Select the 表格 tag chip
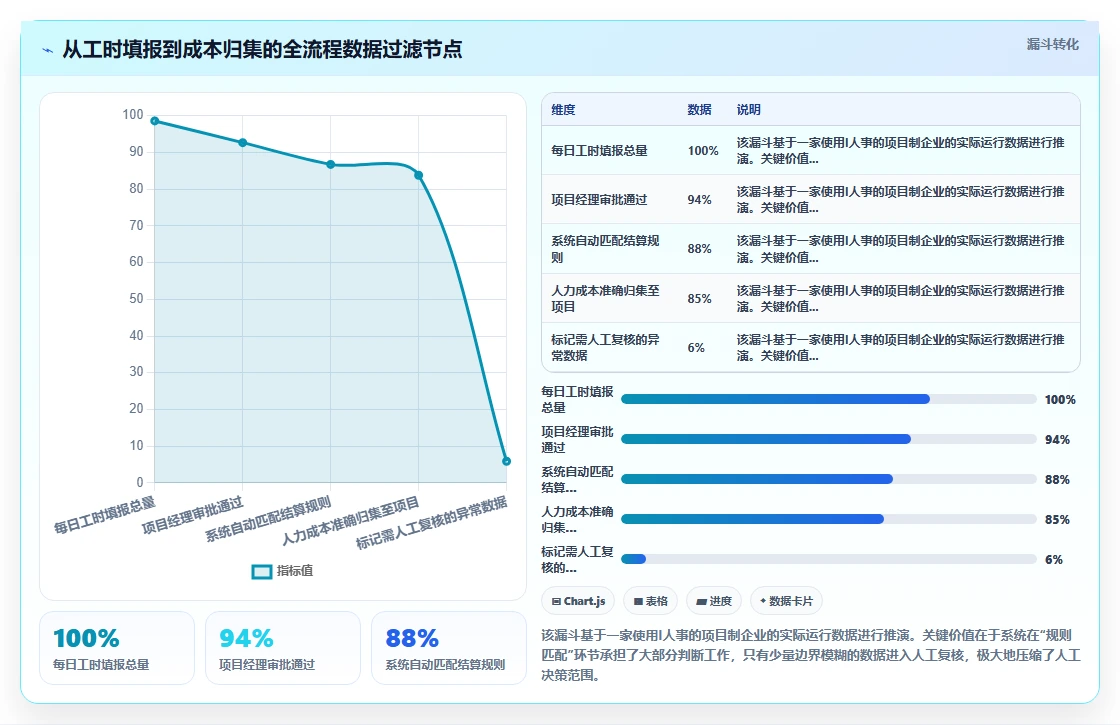This screenshot has width=1120, height=725. [651, 601]
